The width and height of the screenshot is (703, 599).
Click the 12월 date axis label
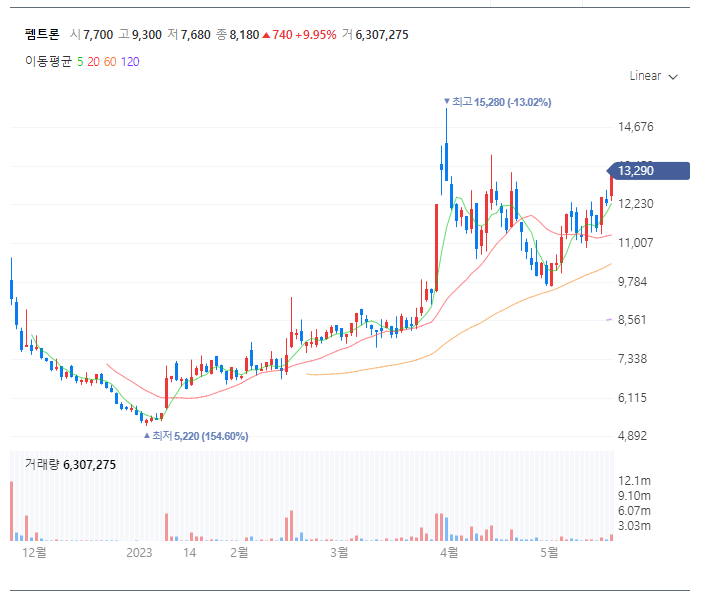click(x=34, y=552)
